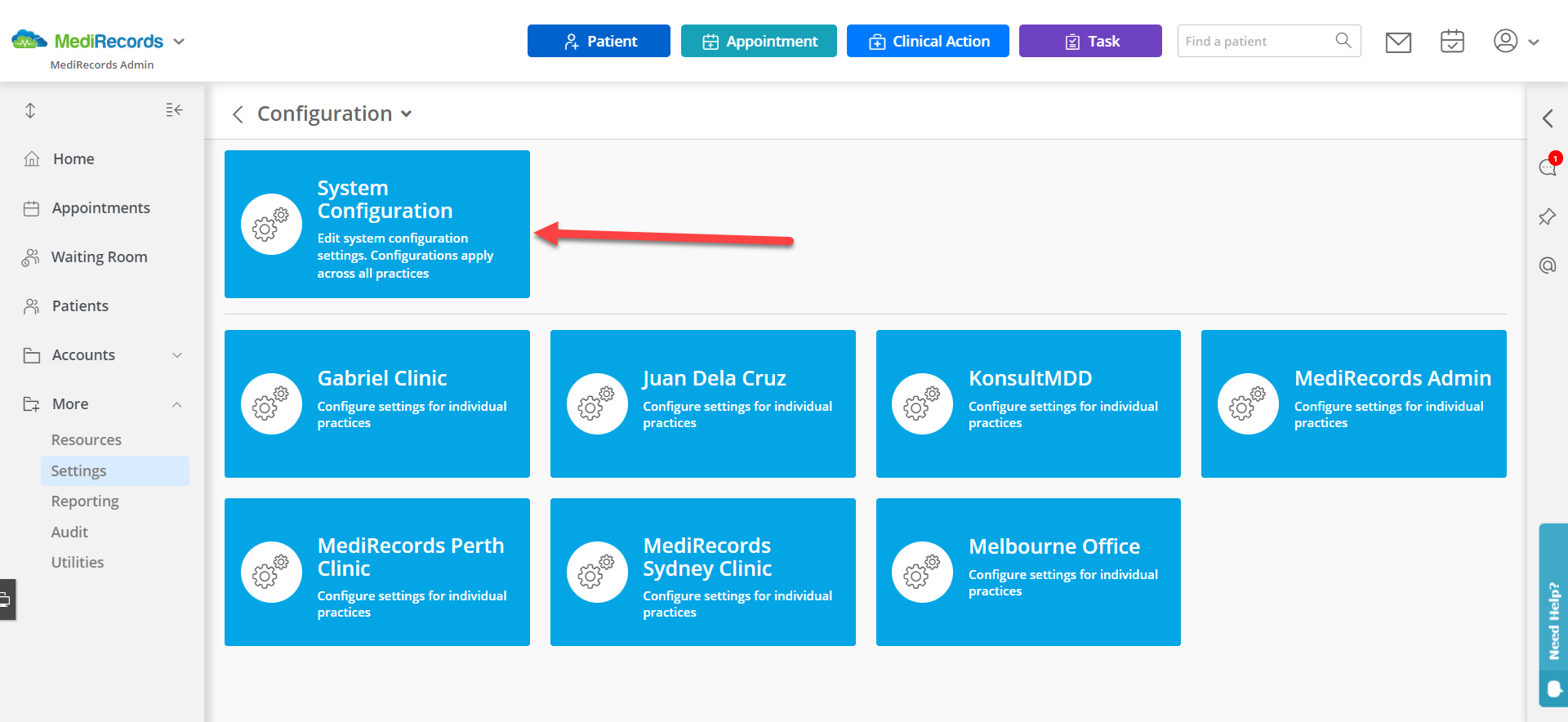Screen dimensions: 1568x722
Task: Open Juan Dela Cruz practice settings title
Action: pos(715,378)
